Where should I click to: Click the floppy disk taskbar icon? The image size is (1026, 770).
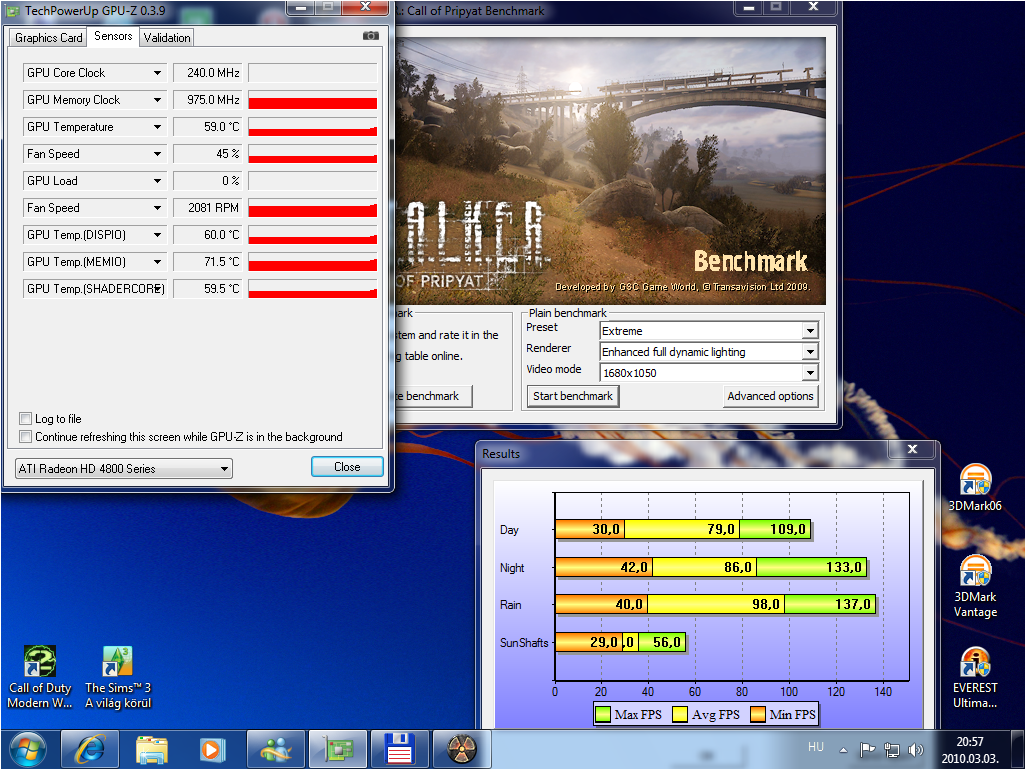(x=399, y=750)
